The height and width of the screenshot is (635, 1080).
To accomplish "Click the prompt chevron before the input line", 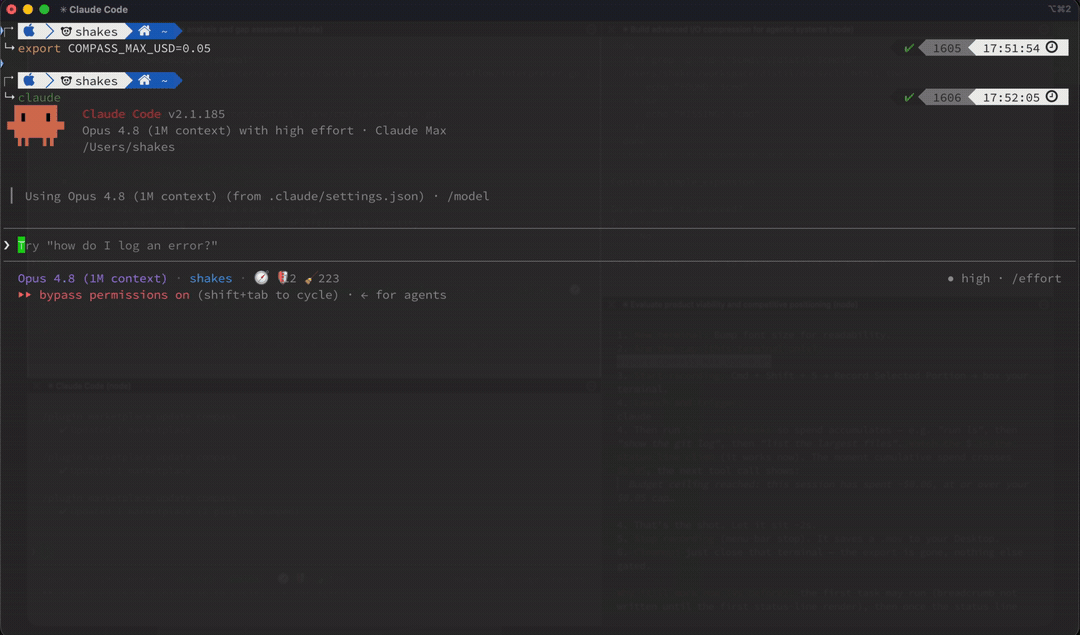I will click(7, 245).
